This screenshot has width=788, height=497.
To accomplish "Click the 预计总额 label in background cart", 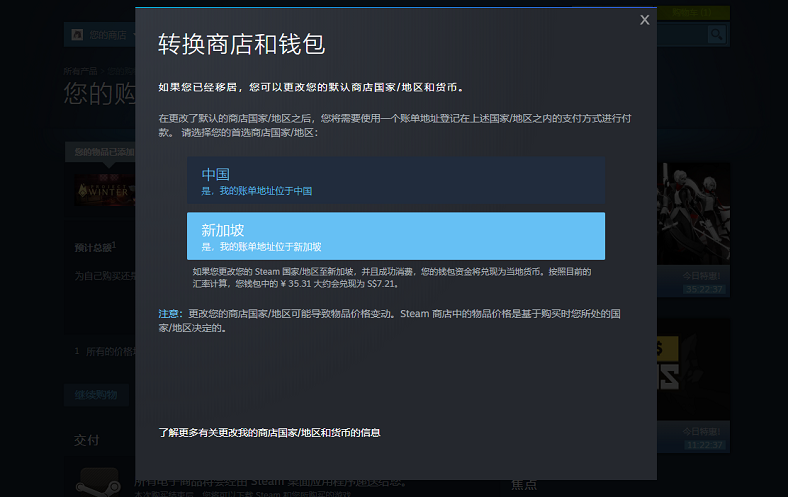I will click(x=95, y=247).
